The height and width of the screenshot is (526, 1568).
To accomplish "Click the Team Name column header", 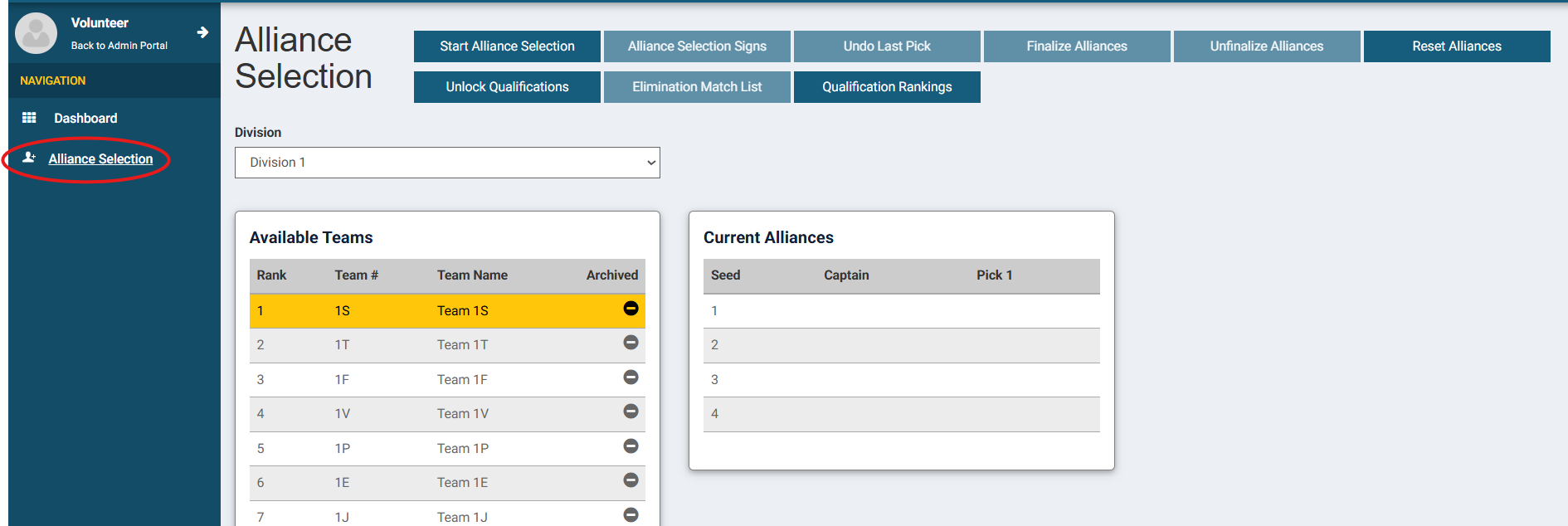I will coord(472,275).
